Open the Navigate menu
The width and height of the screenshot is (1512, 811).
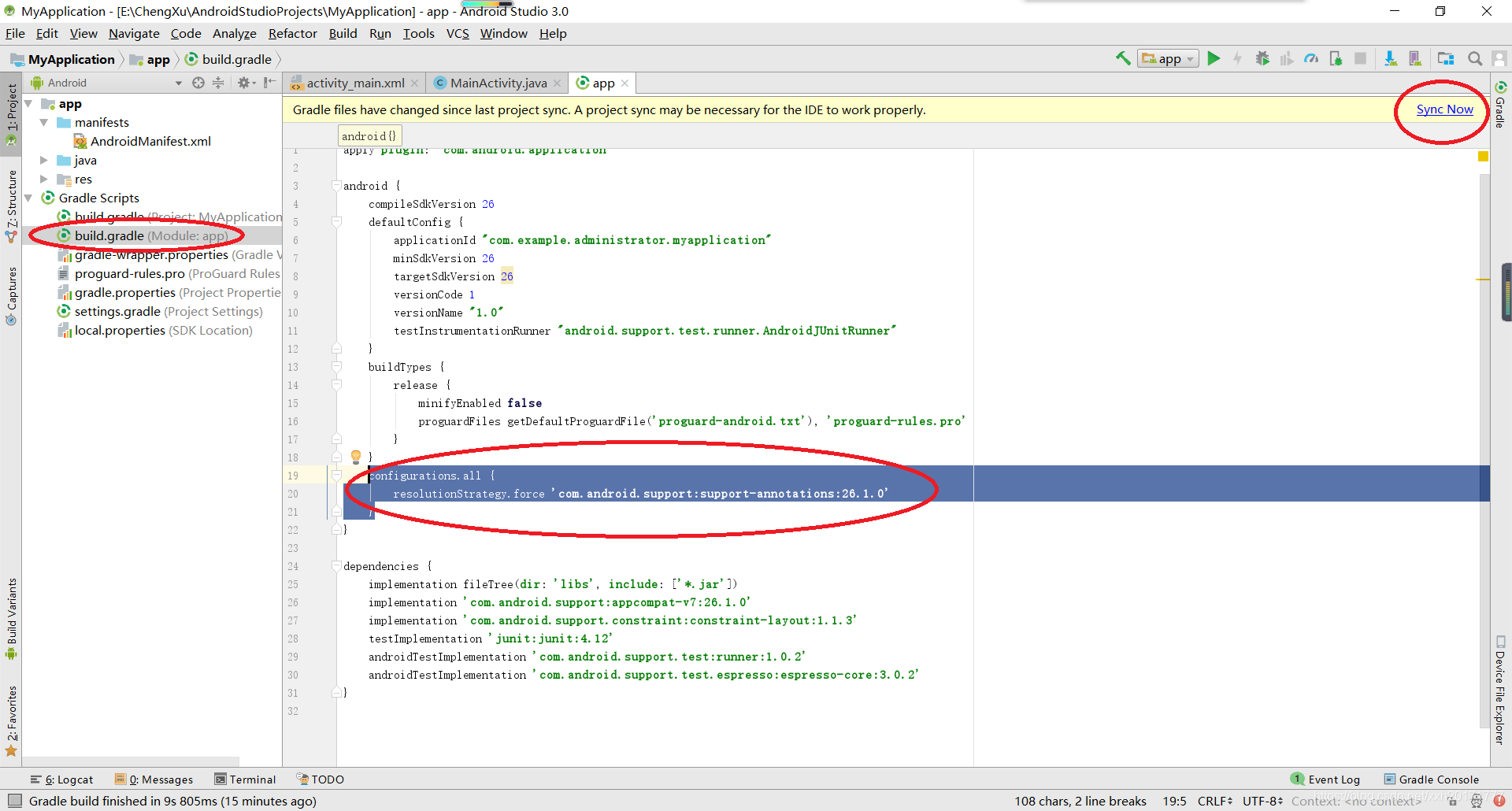coord(134,33)
